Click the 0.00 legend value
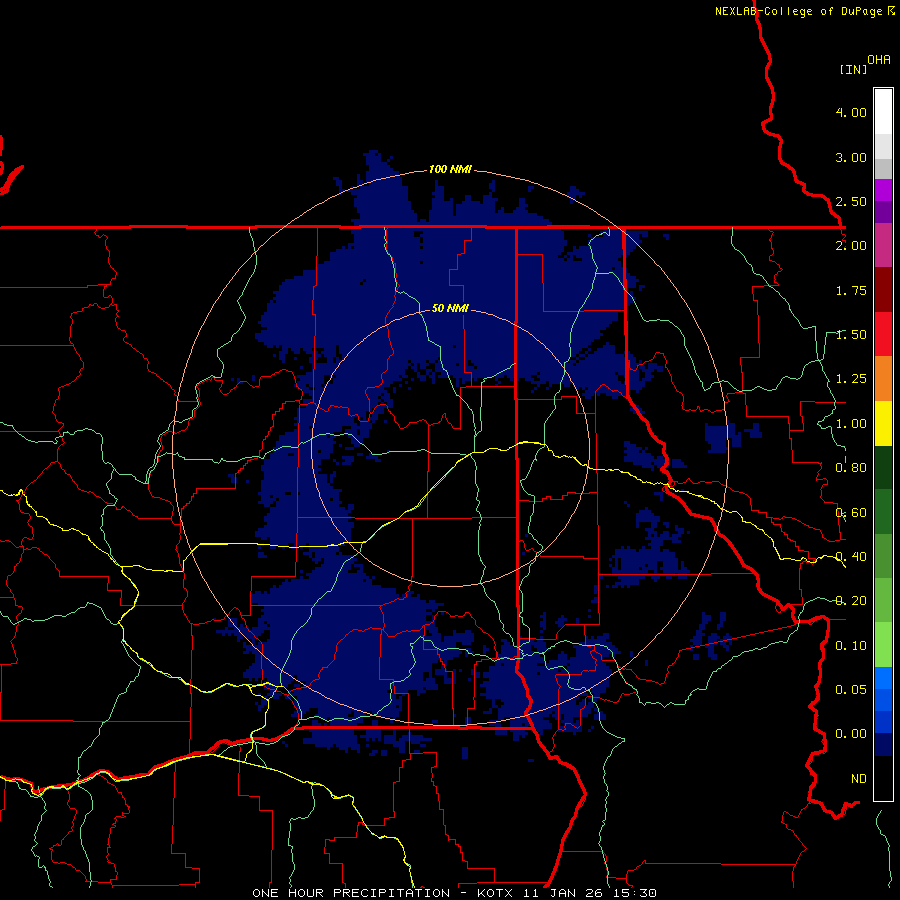The height and width of the screenshot is (900, 900). (x=851, y=734)
